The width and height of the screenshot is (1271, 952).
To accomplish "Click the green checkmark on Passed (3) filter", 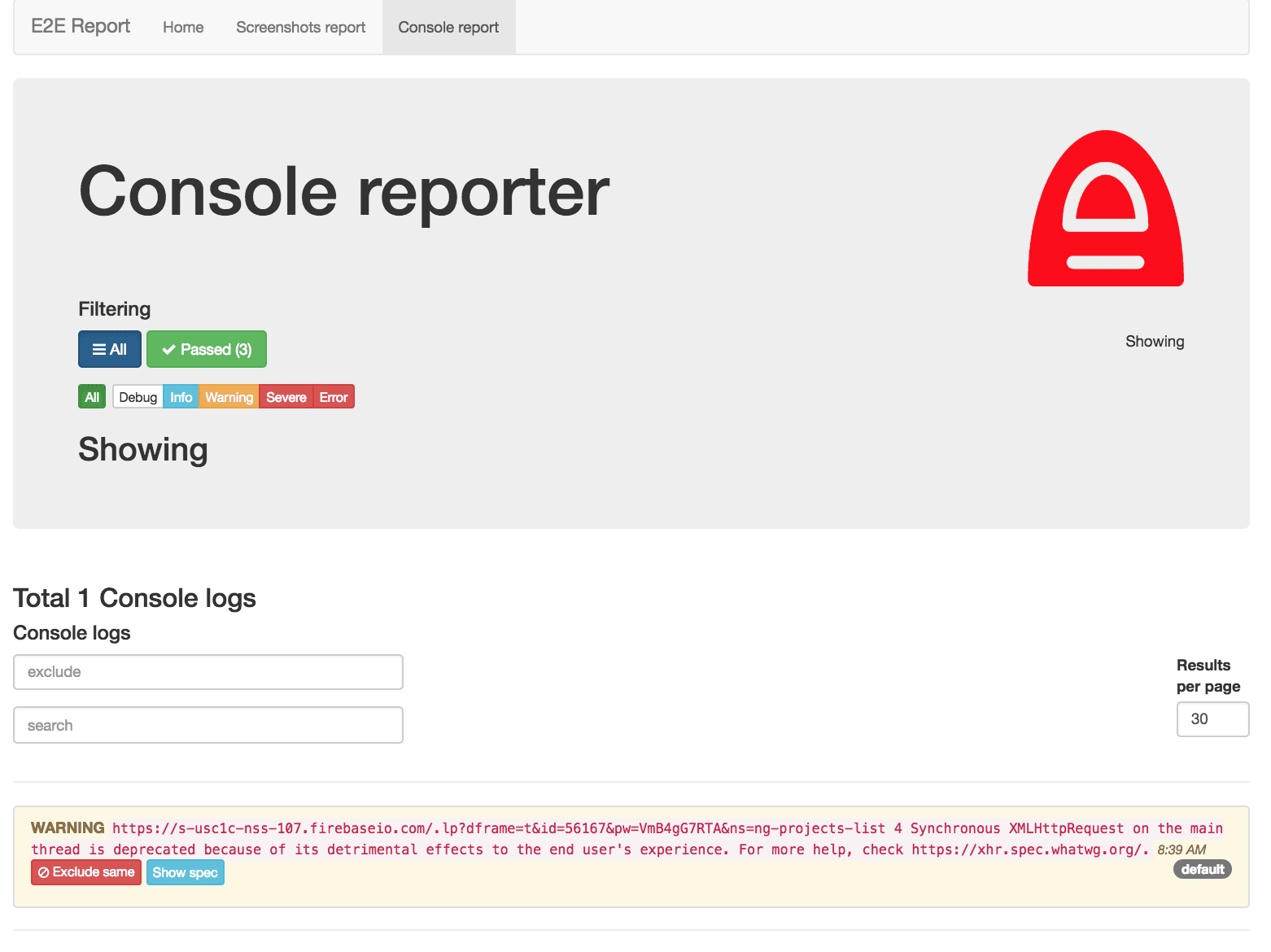I will (x=168, y=348).
